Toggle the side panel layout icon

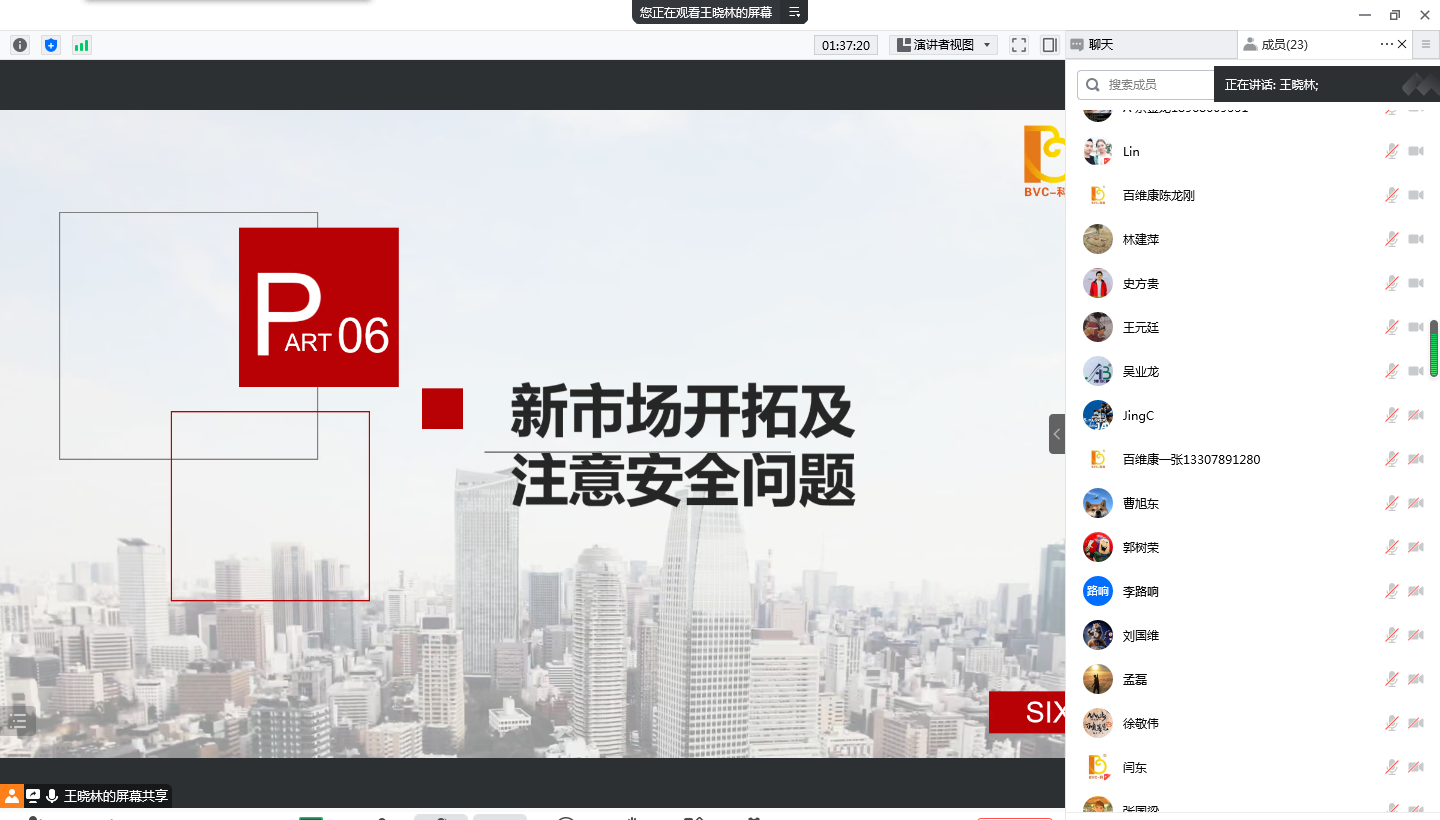1049,45
